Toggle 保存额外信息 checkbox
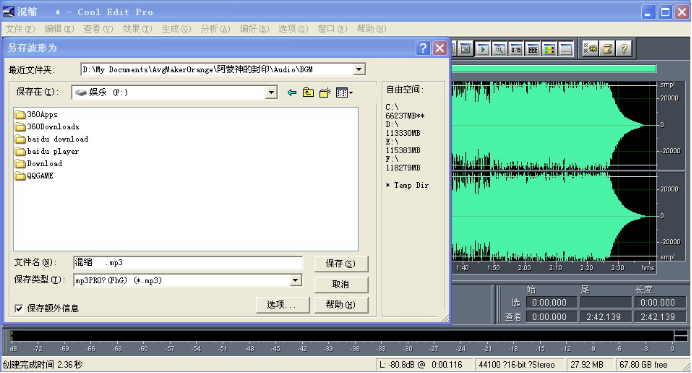The image size is (692, 373). [x=19, y=308]
